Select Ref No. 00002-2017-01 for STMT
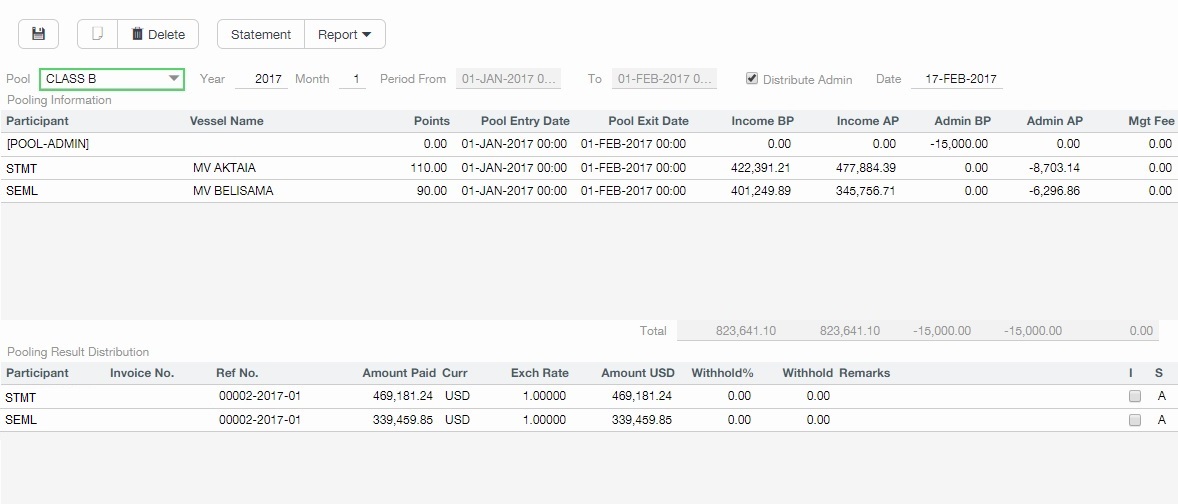1178x504 pixels. coord(260,396)
